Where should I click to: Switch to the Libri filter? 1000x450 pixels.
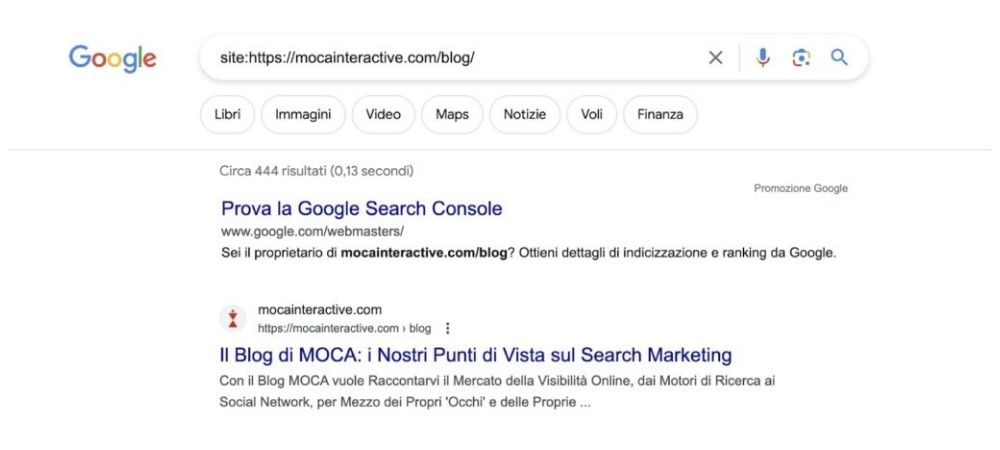pos(227,114)
